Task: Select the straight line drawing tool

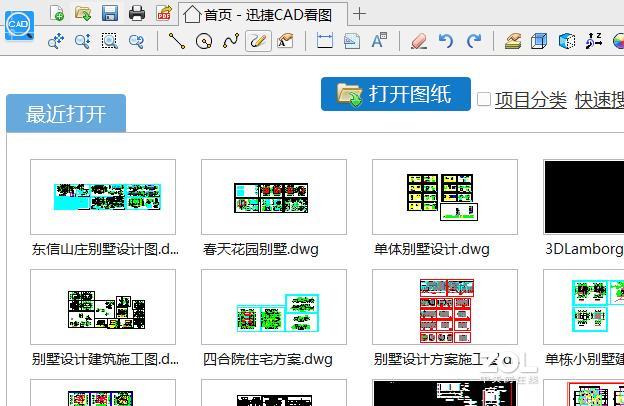Action: coord(177,41)
